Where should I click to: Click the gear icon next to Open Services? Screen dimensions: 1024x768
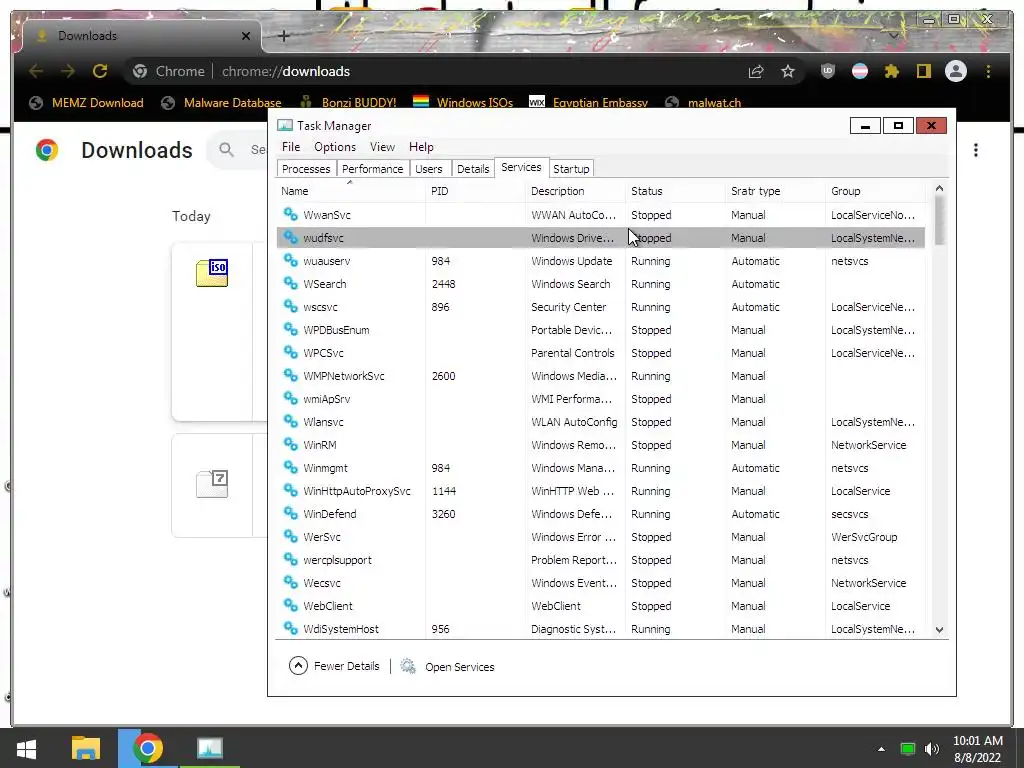(408, 666)
